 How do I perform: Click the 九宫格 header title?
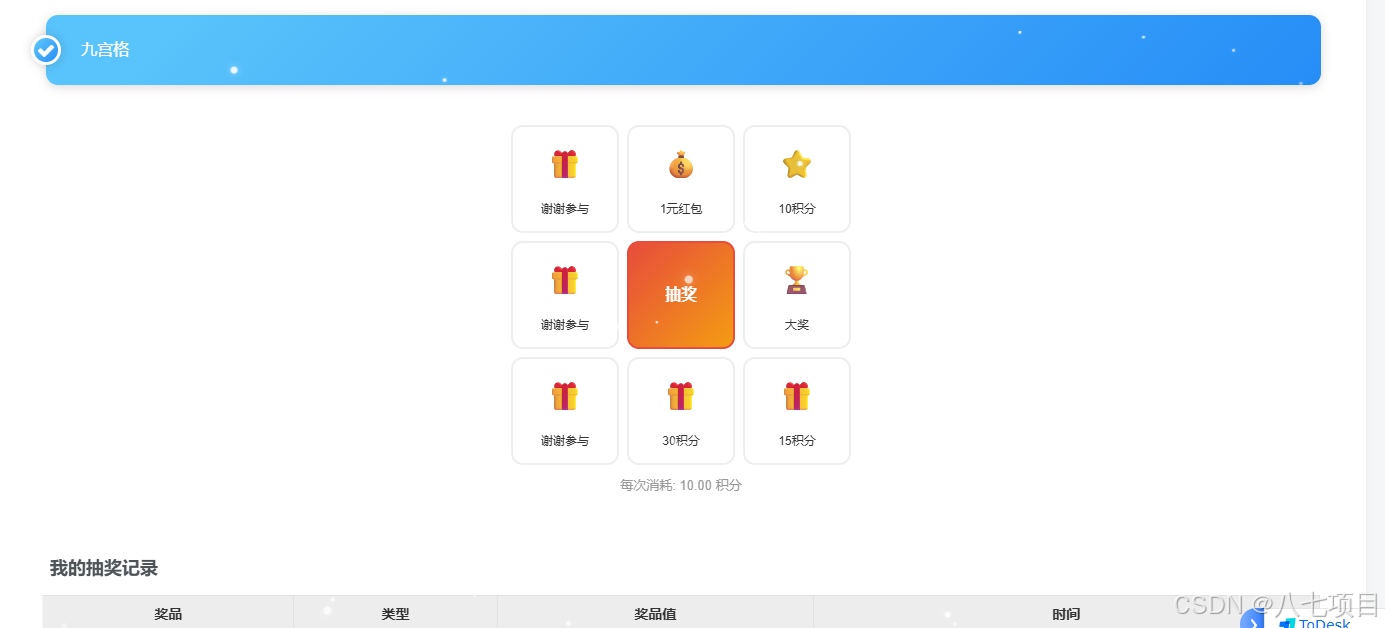[x=105, y=50]
